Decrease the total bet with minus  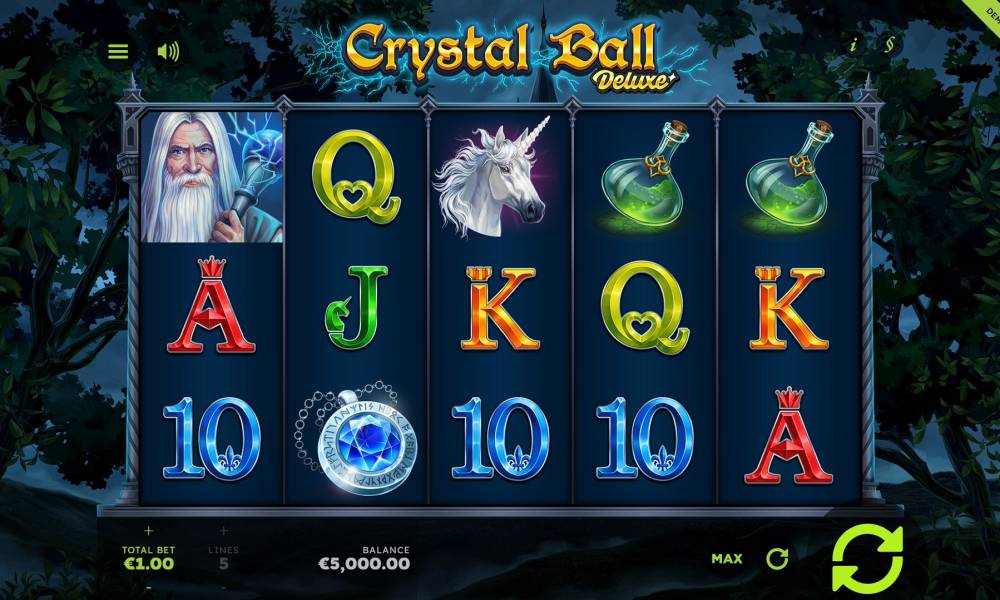coord(149,587)
